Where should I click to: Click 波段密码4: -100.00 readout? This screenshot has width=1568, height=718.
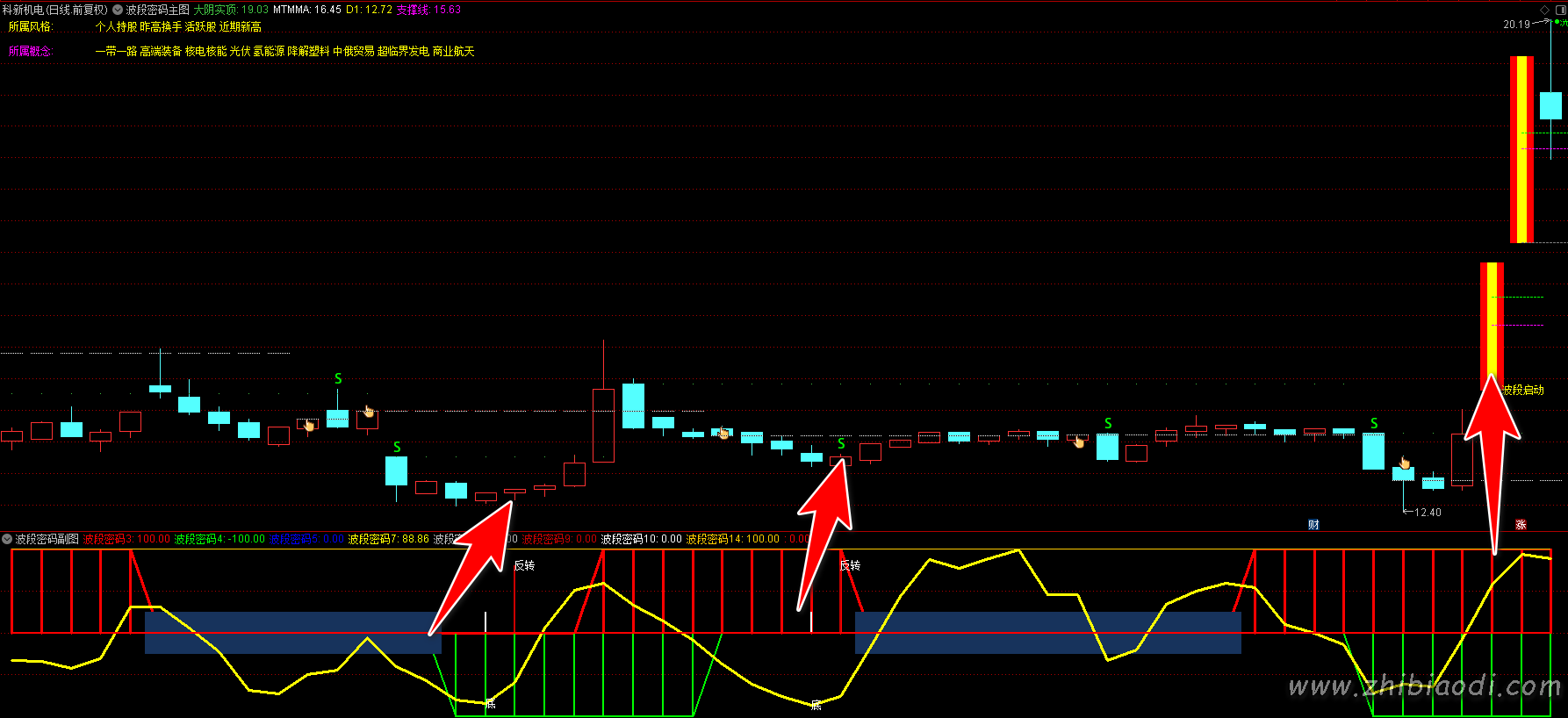click(x=219, y=539)
